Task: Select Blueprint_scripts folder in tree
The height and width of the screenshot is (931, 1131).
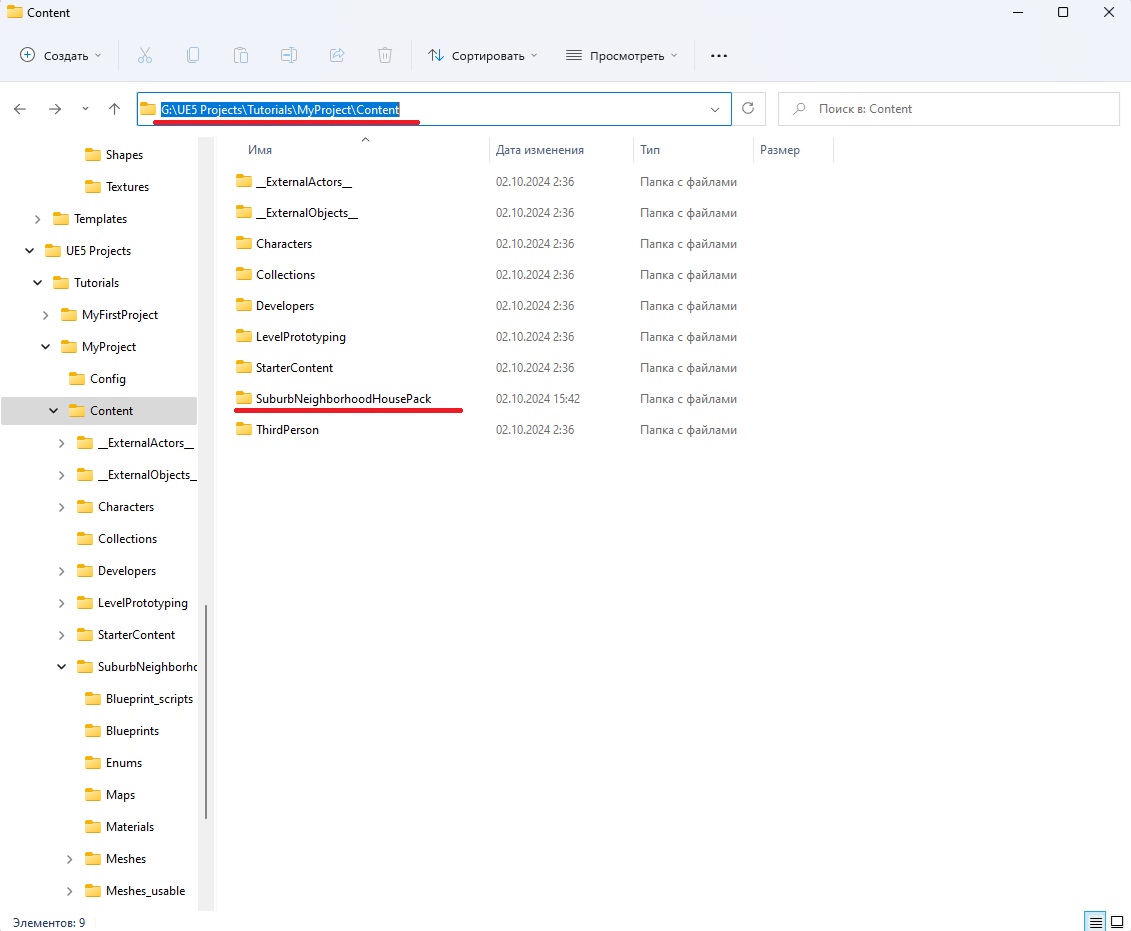Action: [149, 699]
